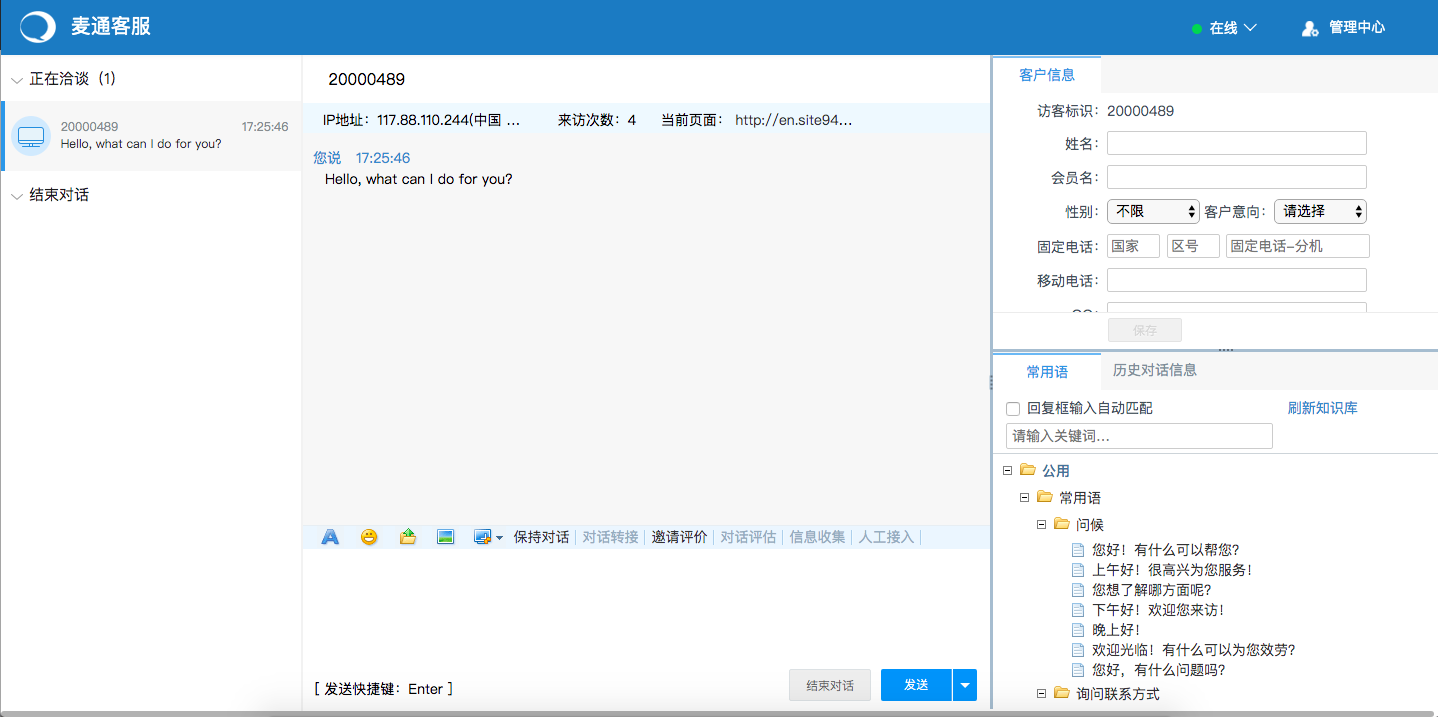Collapse the 公用 knowledge tree node
1438x717 pixels.
tap(1007, 470)
